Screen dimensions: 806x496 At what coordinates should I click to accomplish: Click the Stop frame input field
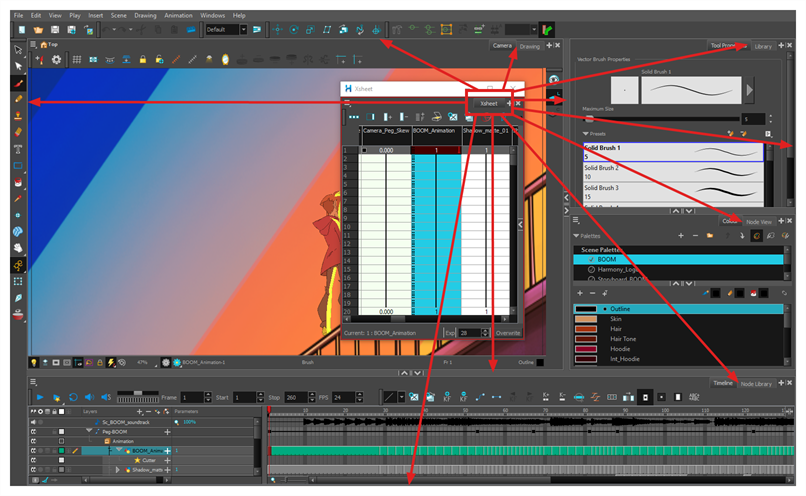tap(295, 397)
